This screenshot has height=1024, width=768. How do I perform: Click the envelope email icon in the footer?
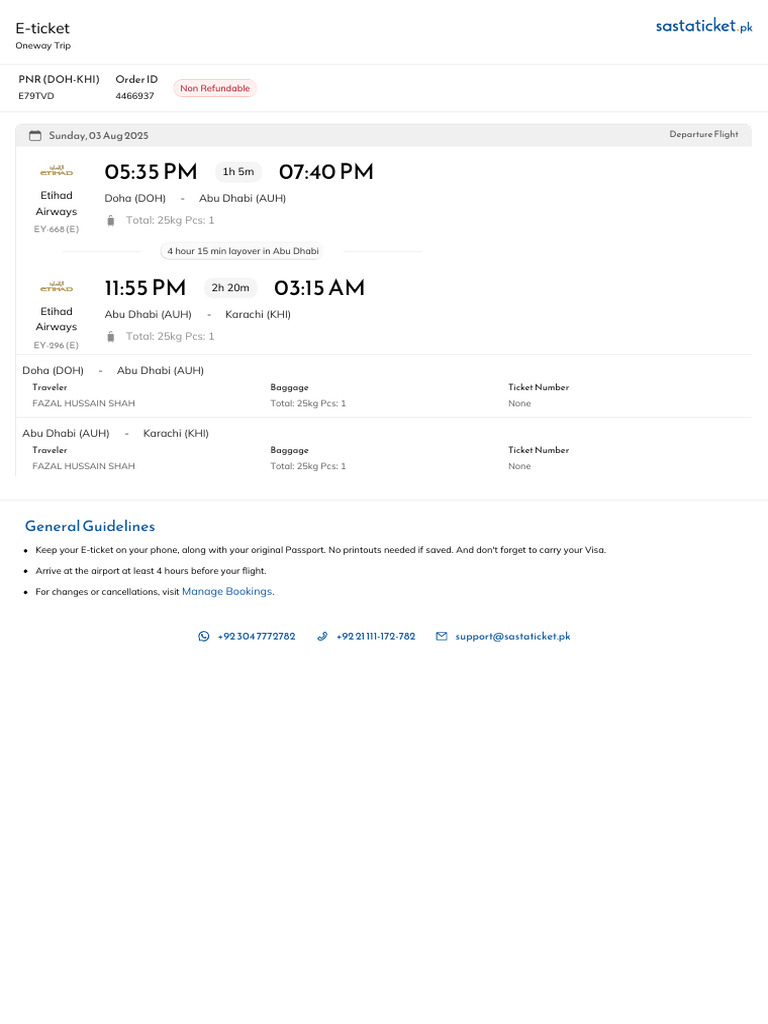(x=441, y=636)
